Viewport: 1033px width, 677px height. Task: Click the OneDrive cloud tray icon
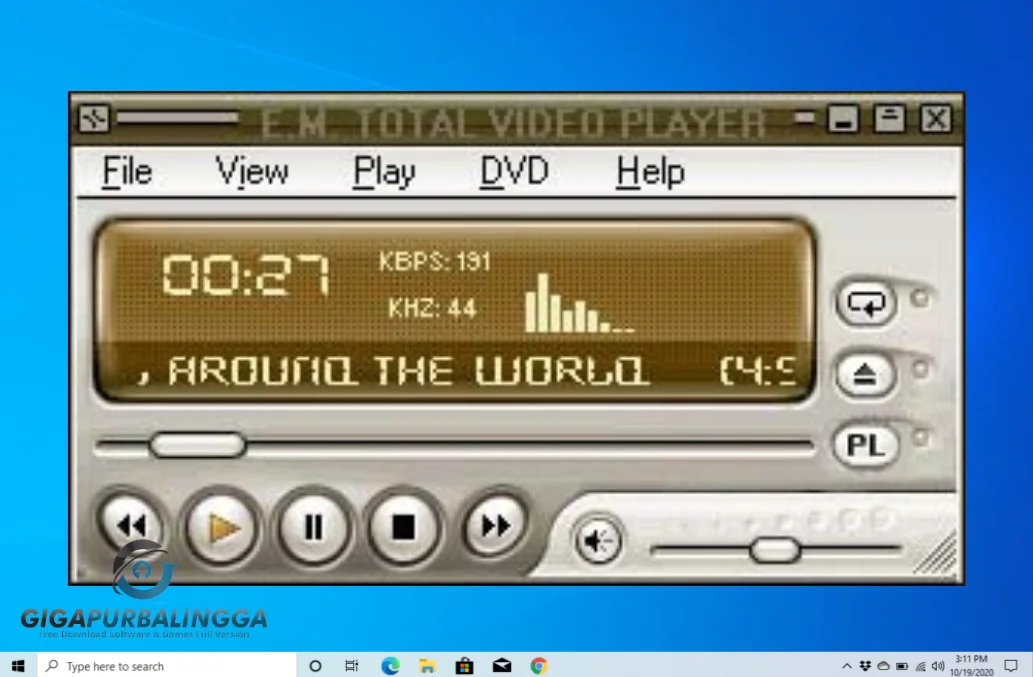[x=883, y=666]
